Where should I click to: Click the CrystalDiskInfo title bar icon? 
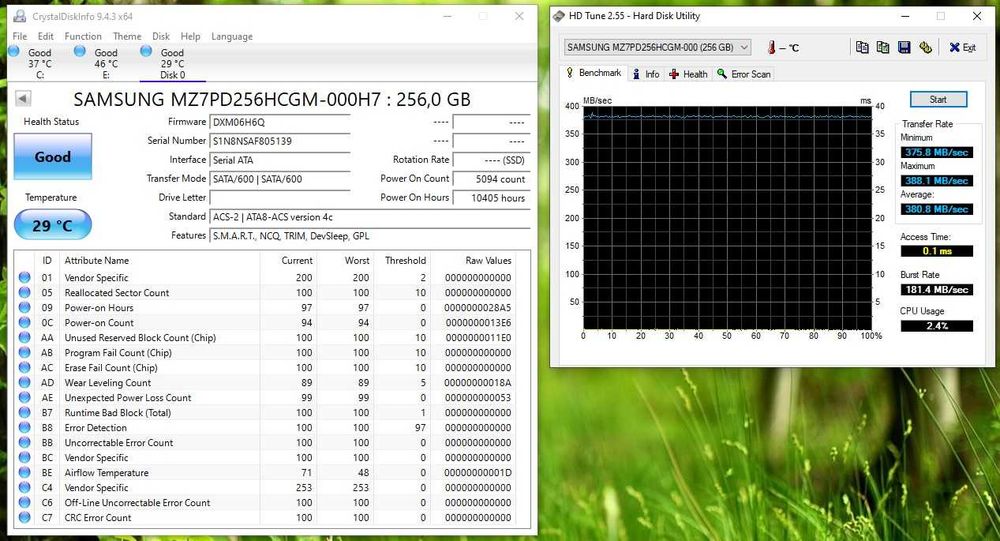click(x=20, y=17)
